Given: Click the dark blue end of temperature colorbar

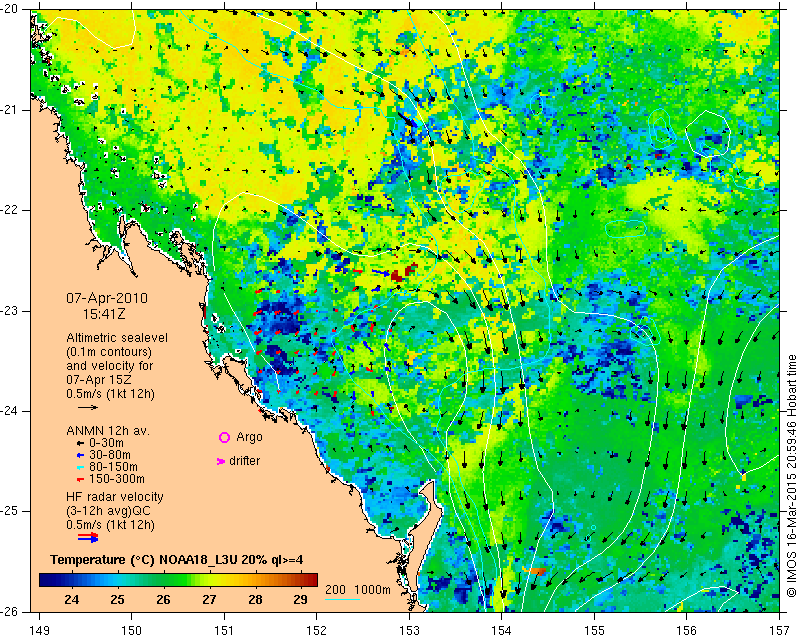Looking at the screenshot, I should coord(46,580).
